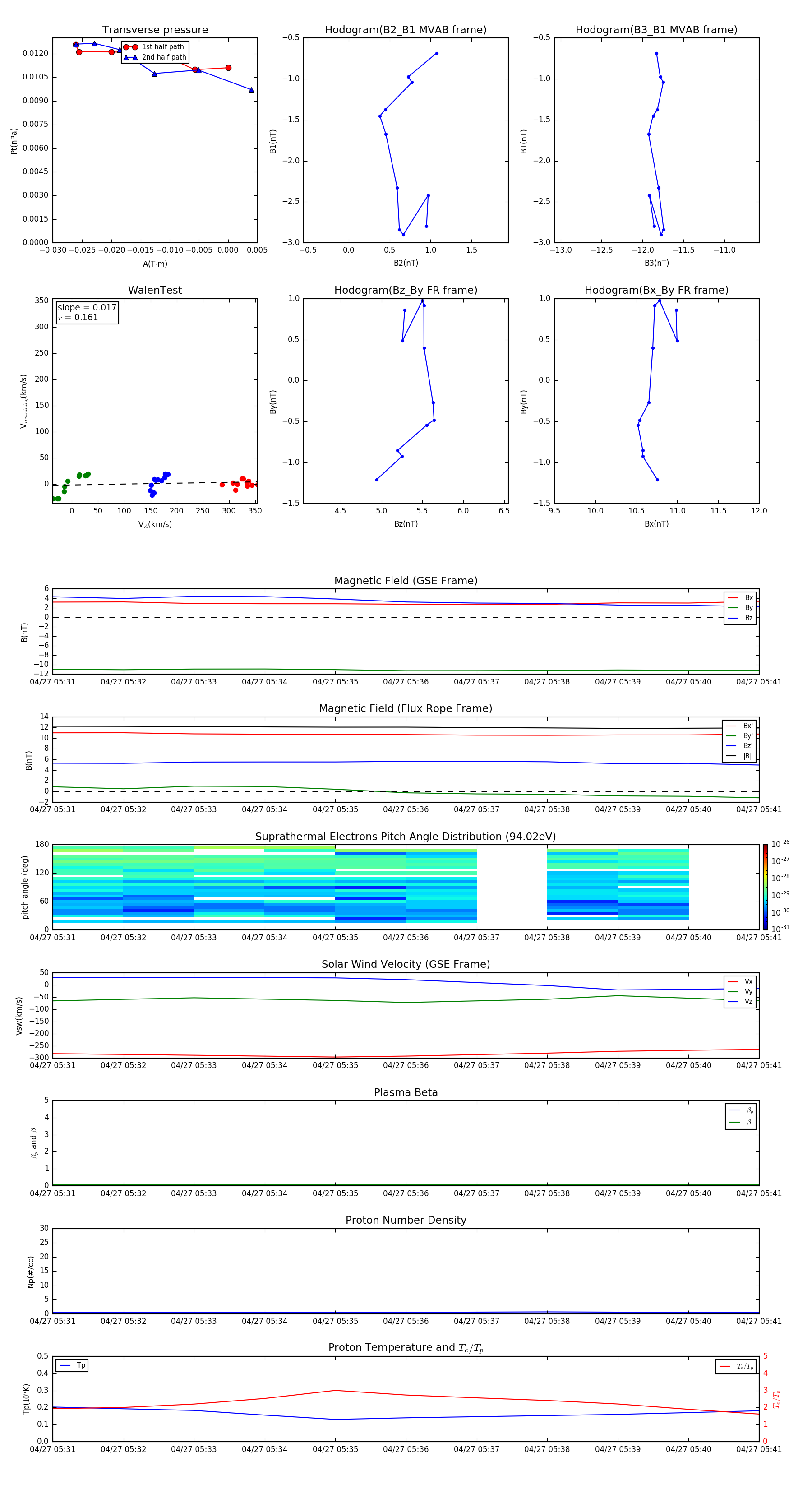Screen dimensions: 812x1489
Task: Click Bx entry in GSE magnetic field legend
Action: click(740, 598)
